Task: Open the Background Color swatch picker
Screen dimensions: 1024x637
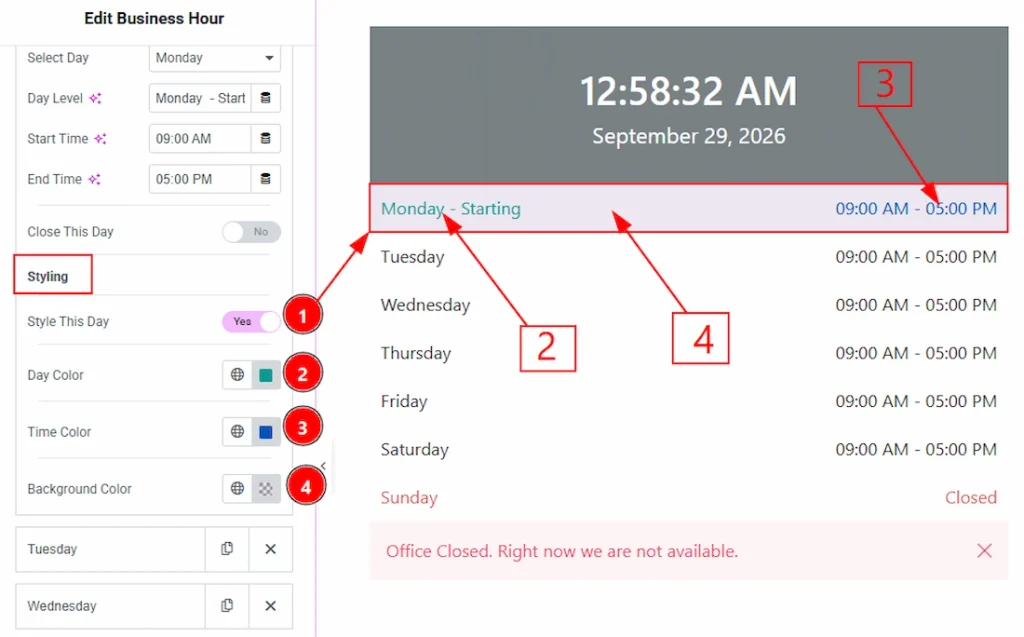Action: [266, 489]
